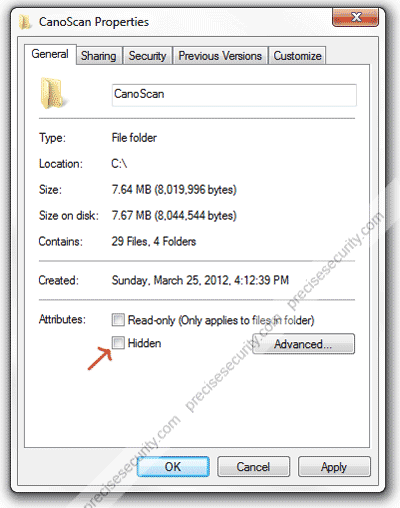This screenshot has width=400, height=508.
Task: Click the large CanoScan folder icon
Action: click(x=53, y=93)
